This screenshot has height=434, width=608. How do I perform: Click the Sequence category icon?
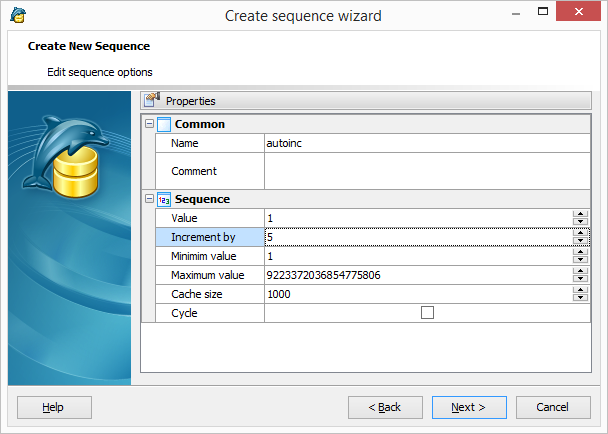[164, 199]
